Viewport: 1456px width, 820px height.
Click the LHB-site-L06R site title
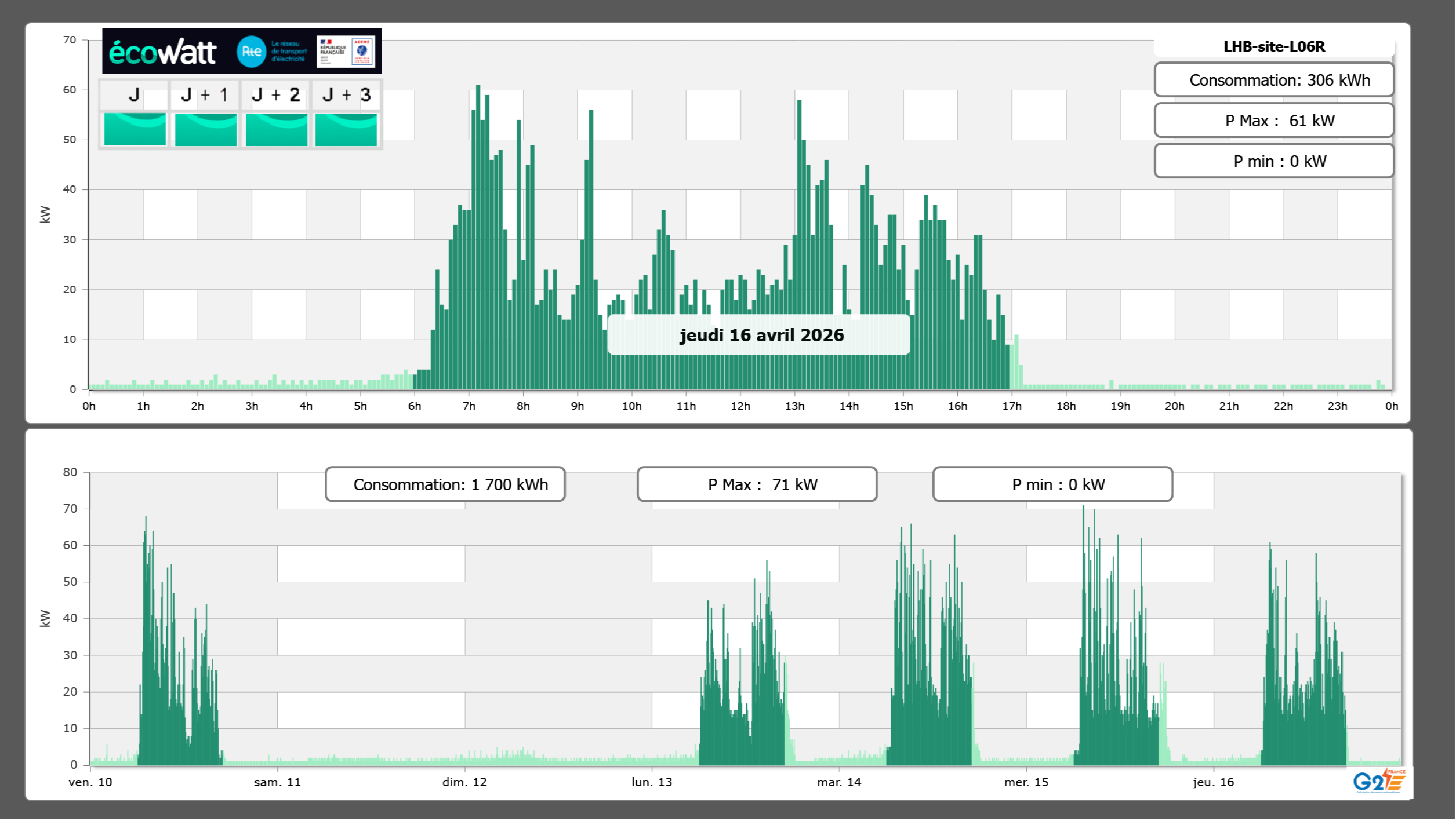1274,46
